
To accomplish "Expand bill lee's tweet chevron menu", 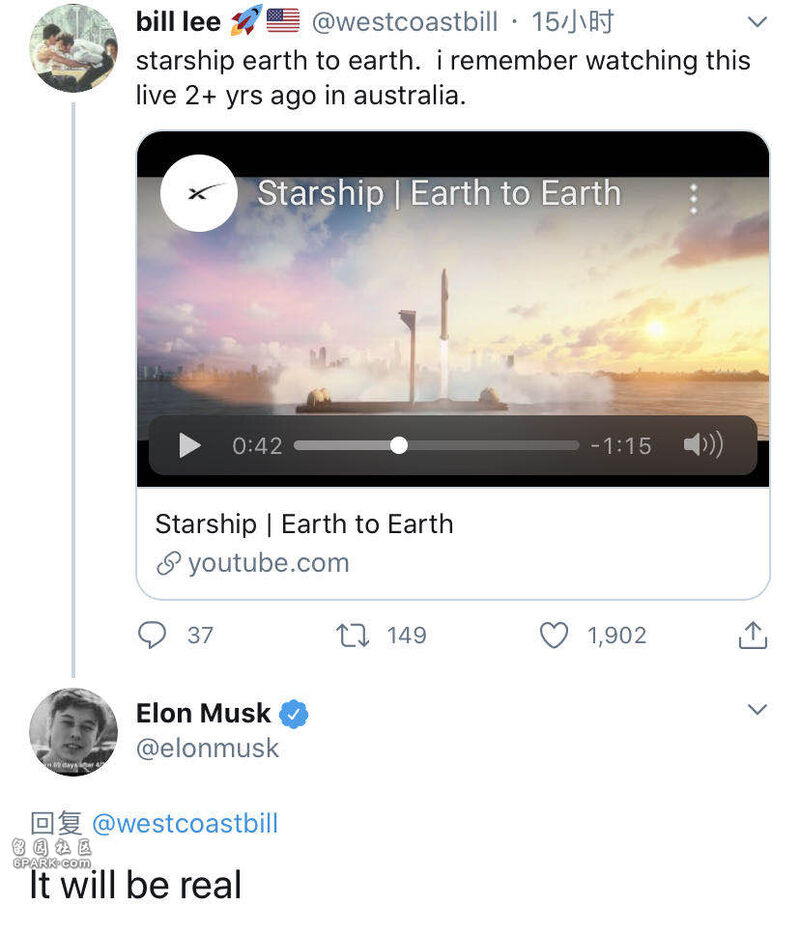I will [757, 23].
